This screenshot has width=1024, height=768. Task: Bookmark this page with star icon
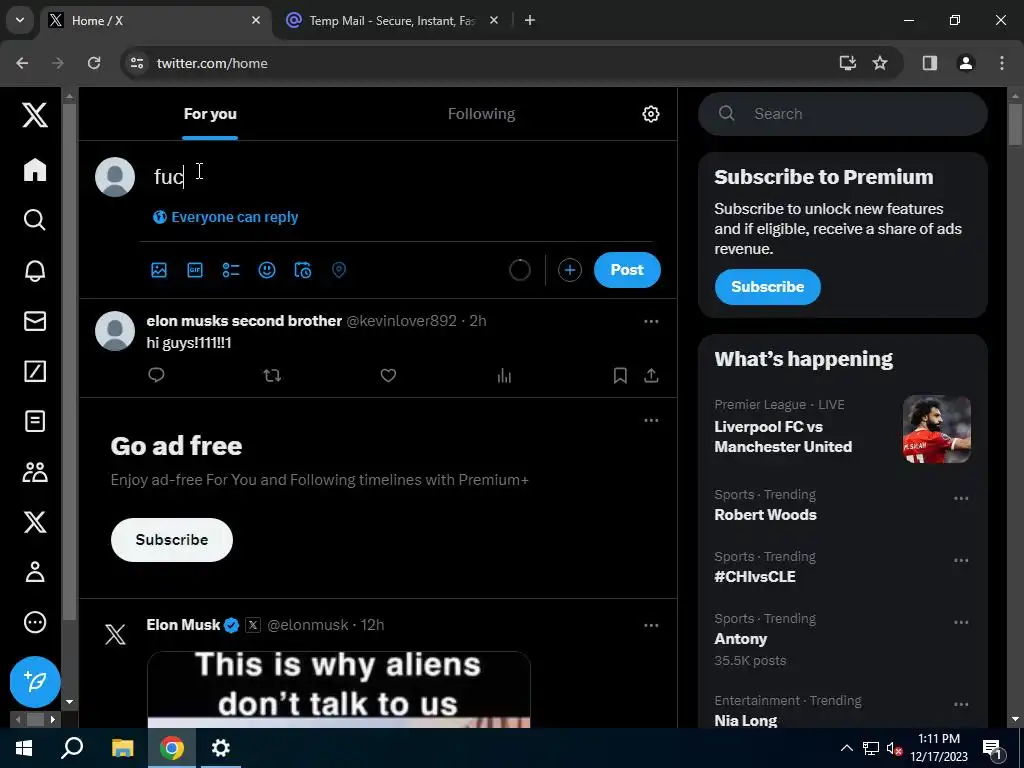click(880, 63)
